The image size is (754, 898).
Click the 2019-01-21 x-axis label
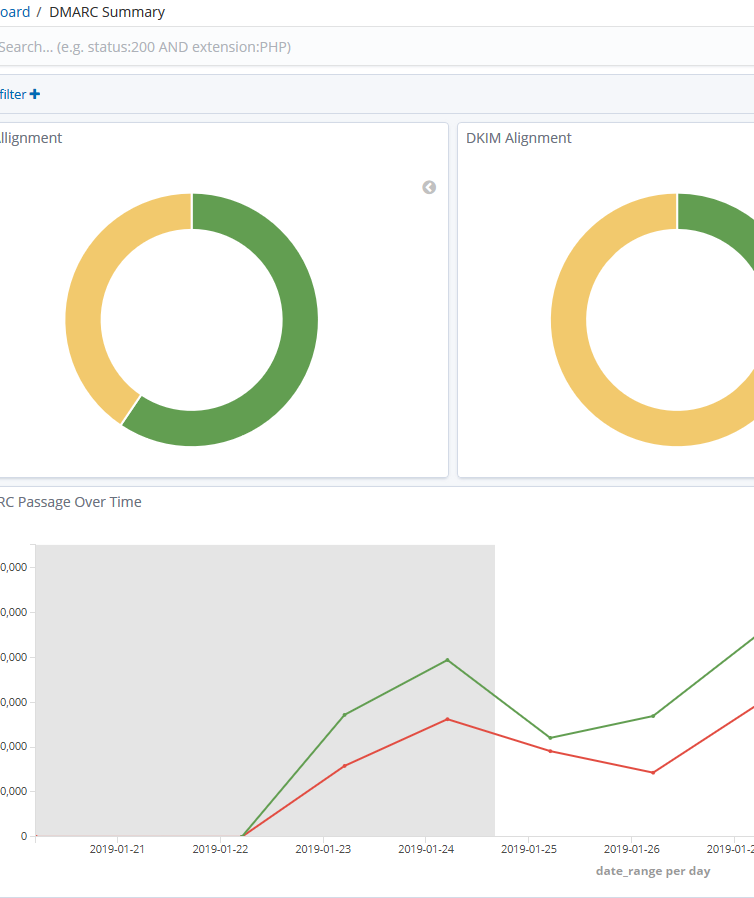tap(117, 849)
